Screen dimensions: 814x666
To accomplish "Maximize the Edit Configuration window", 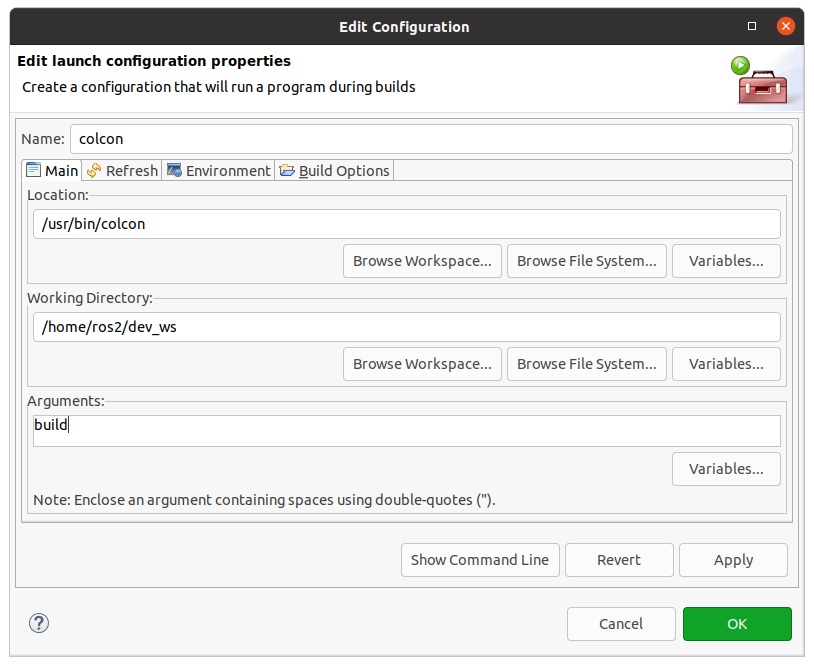I will (x=752, y=25).
